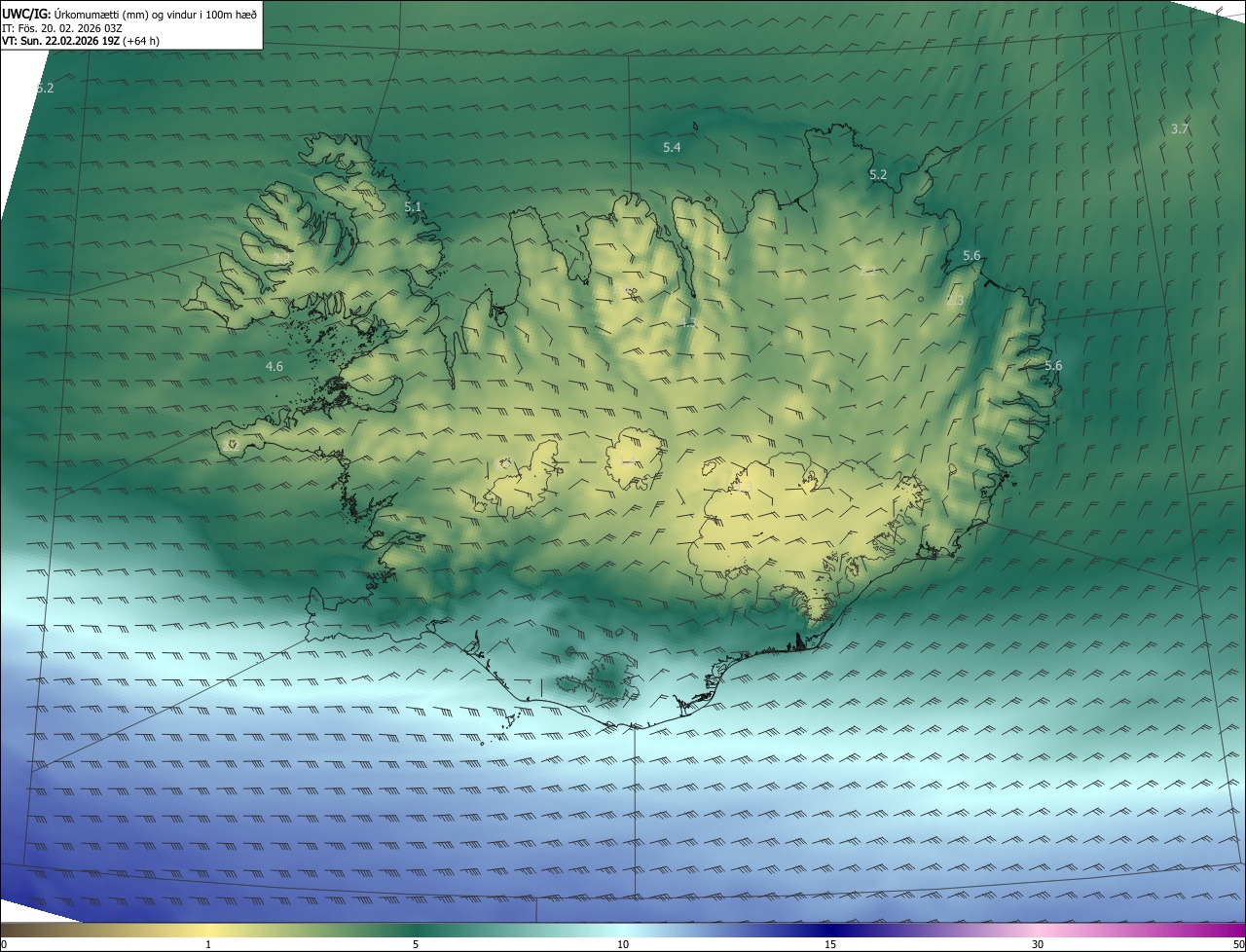Click the color scale tick labeled 50
This screenshot has width=1246, height=952.
[x=1238, y=944]
